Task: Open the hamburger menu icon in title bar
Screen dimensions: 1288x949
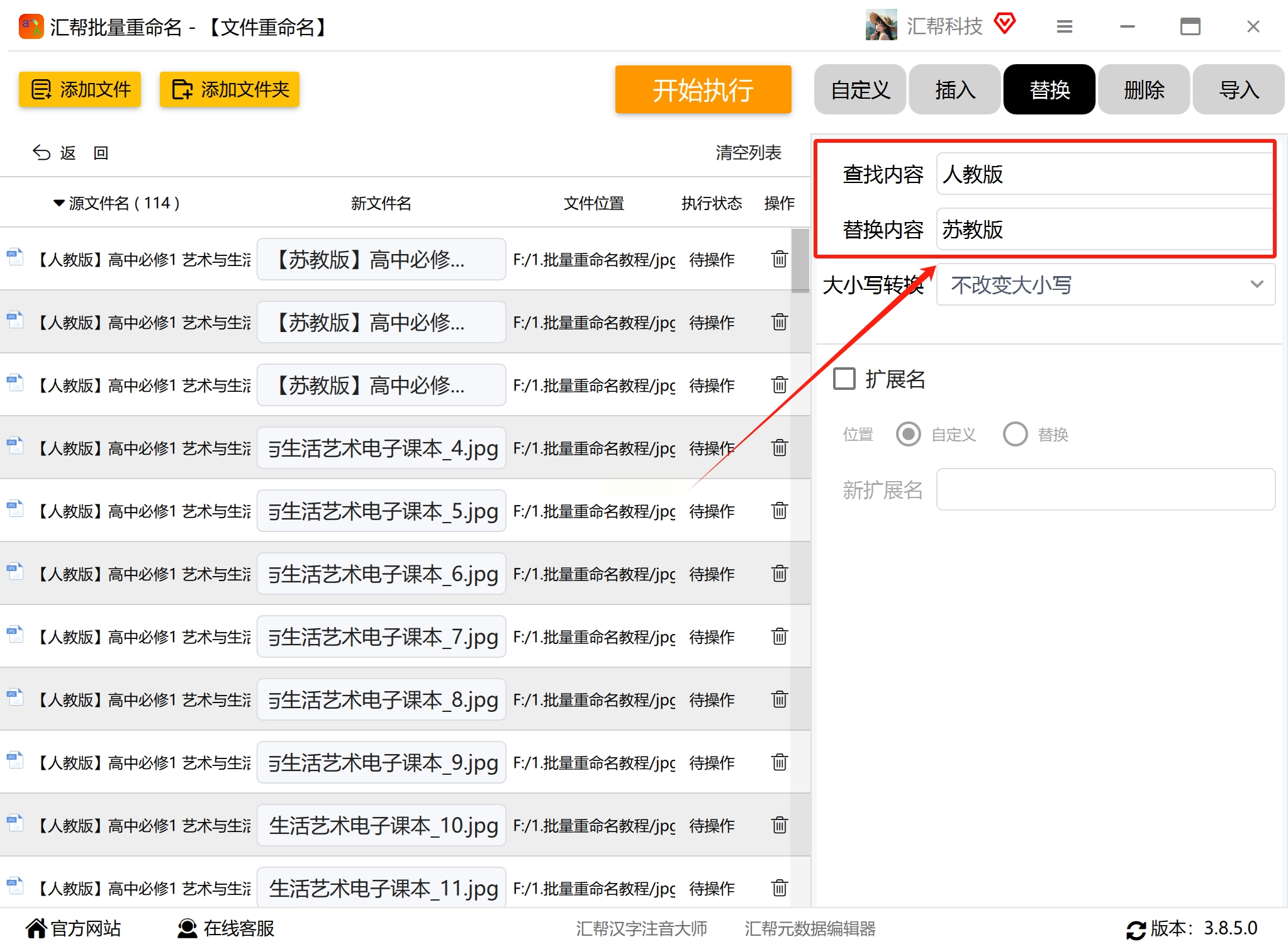Action: tap(1064, 26)
